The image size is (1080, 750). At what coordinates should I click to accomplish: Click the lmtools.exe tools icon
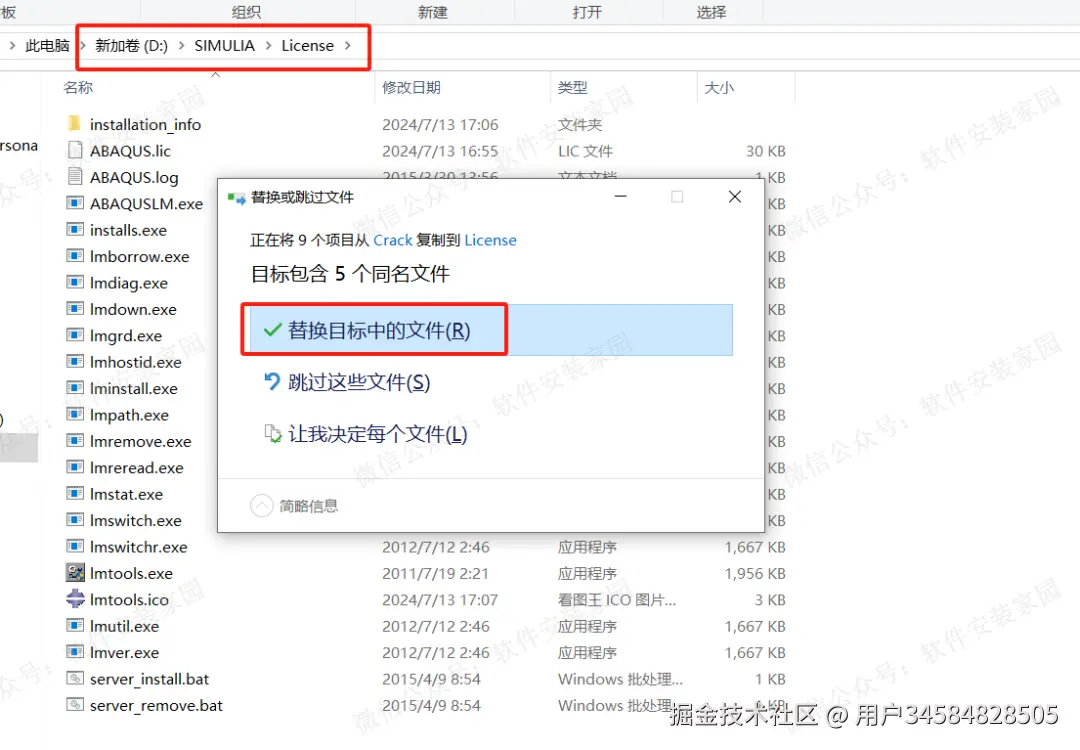click(75, 572)
